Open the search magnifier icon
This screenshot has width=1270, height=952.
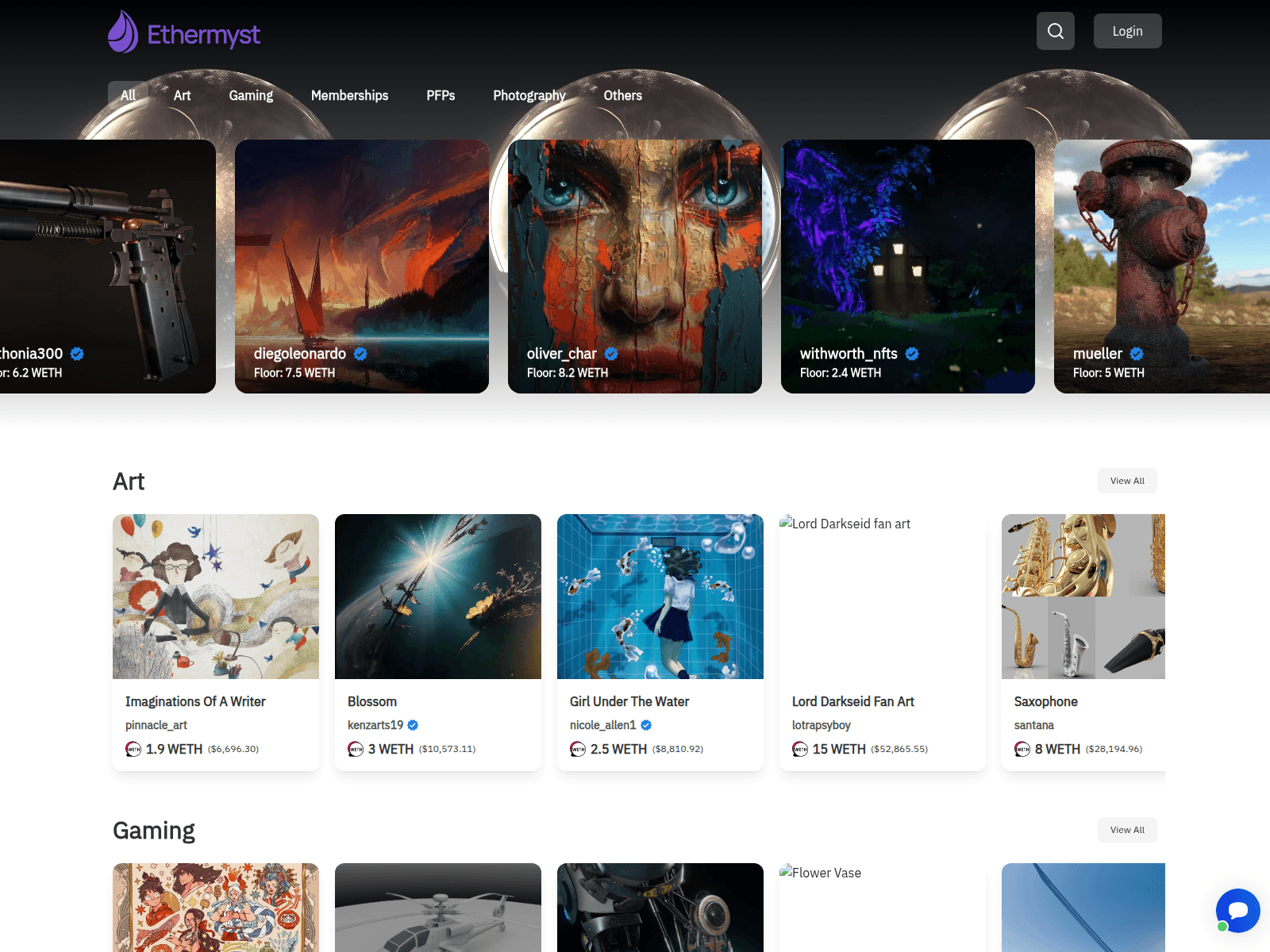coord(1056,31)
